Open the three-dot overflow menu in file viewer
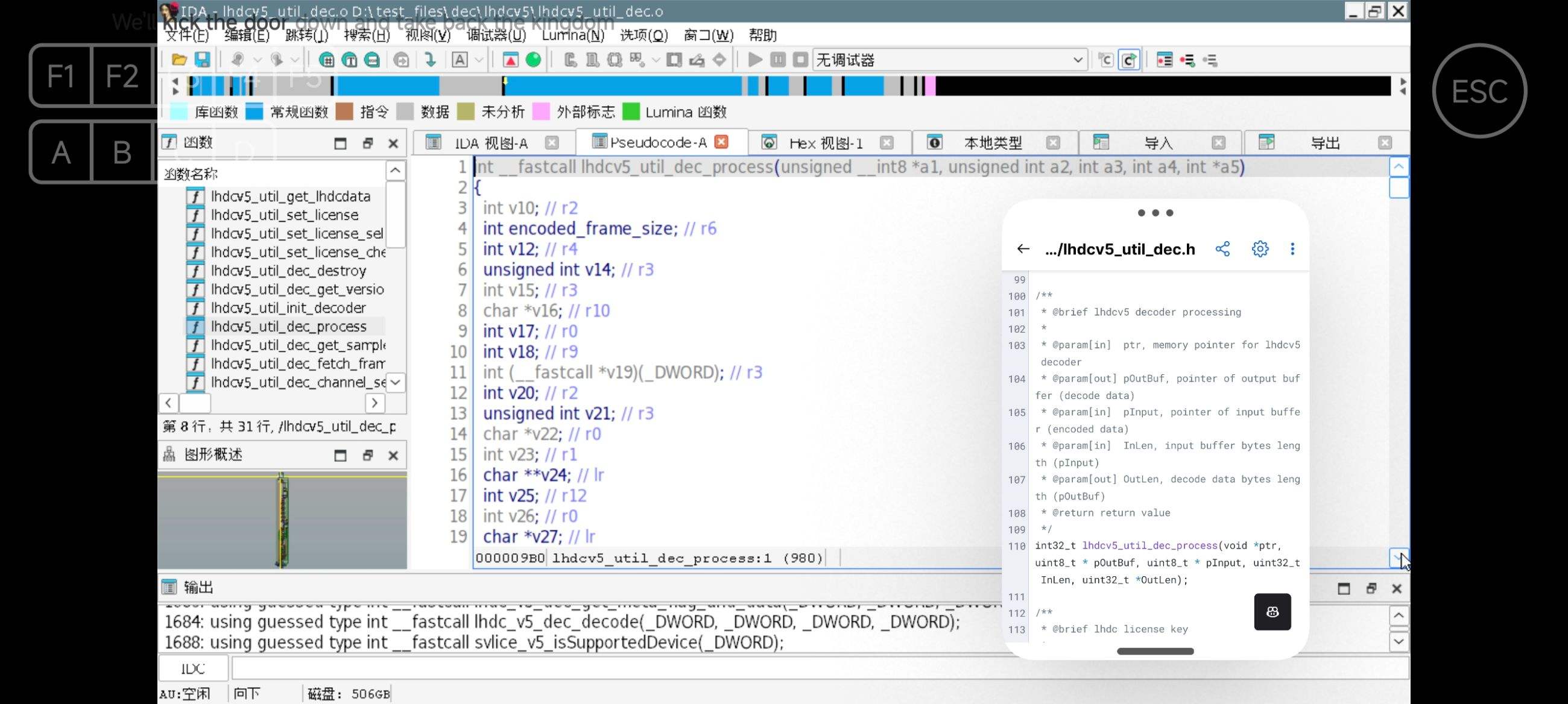 pyautogui.click(x=1292, y=249)
